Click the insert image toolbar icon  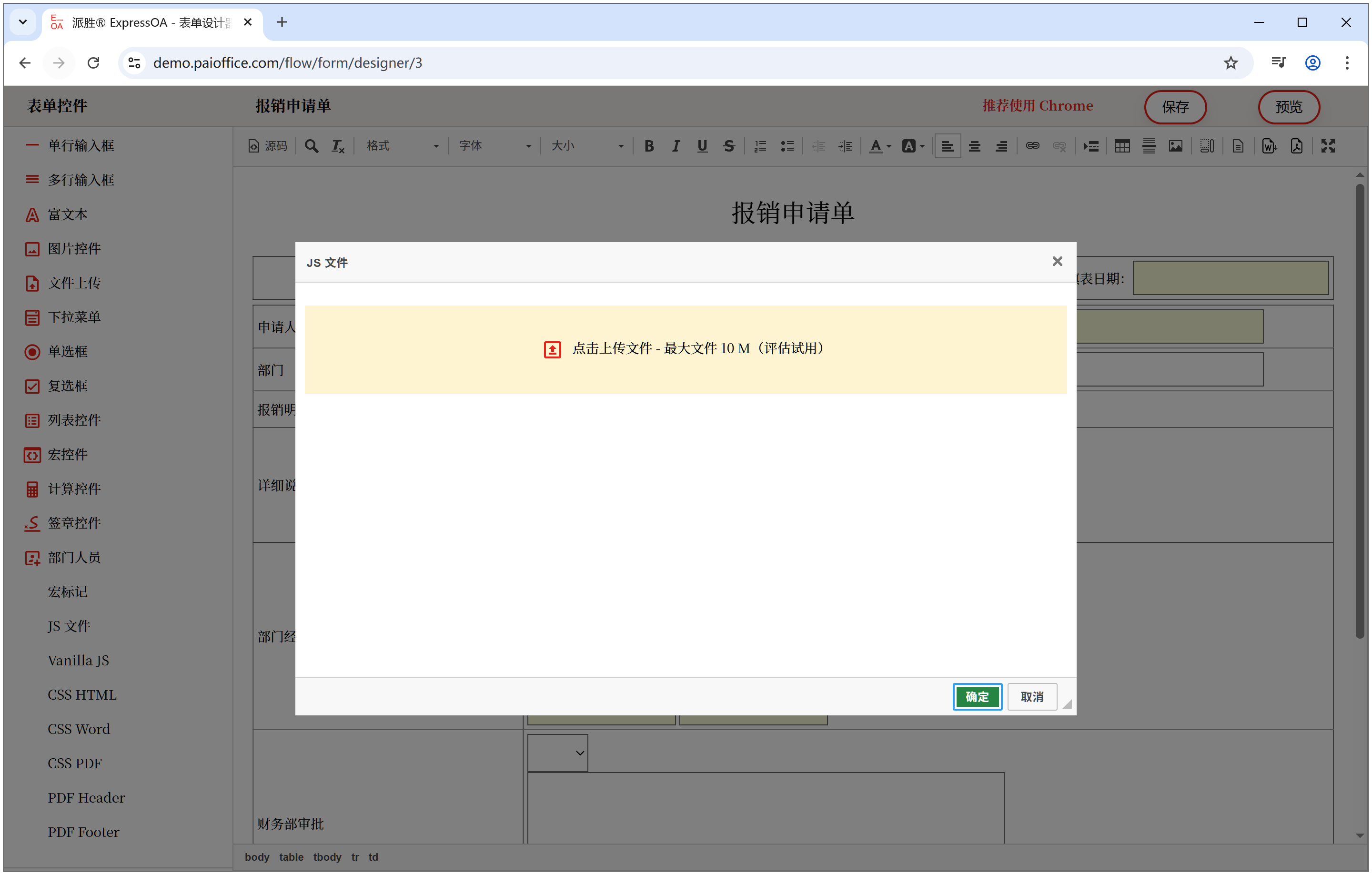coord(1175,146)
